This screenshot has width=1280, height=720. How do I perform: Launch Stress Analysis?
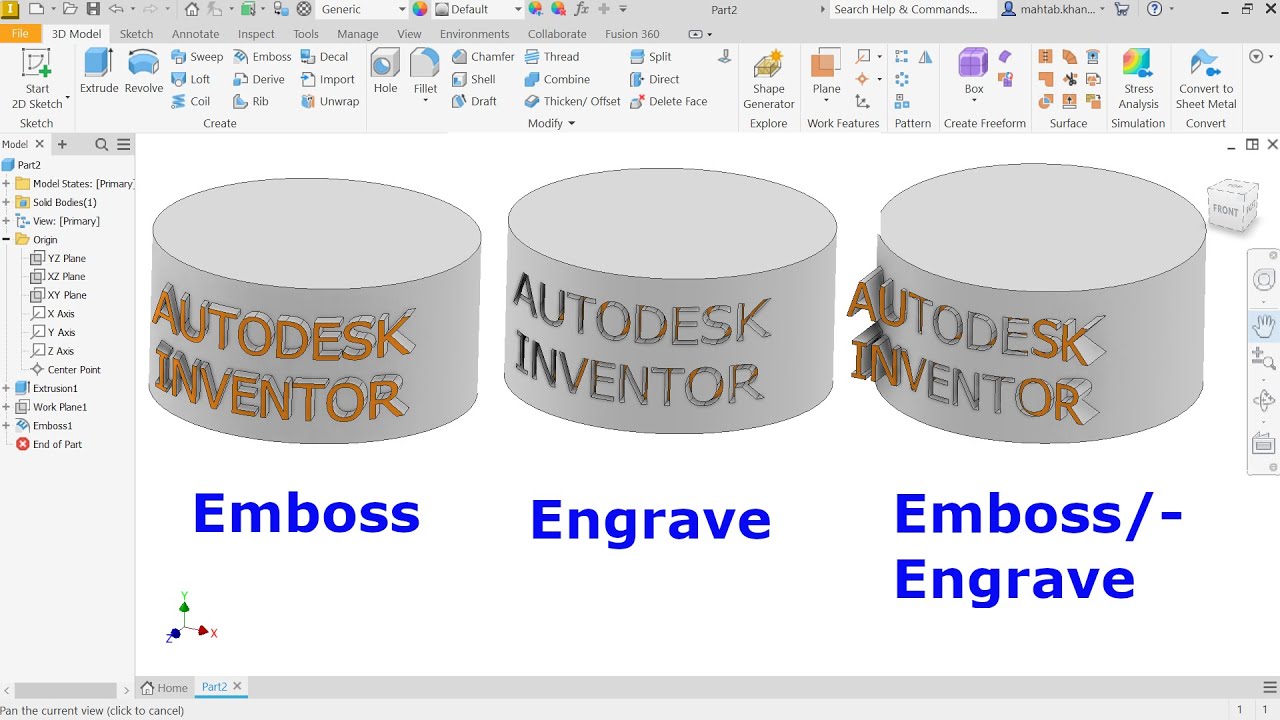point(1138,79)
